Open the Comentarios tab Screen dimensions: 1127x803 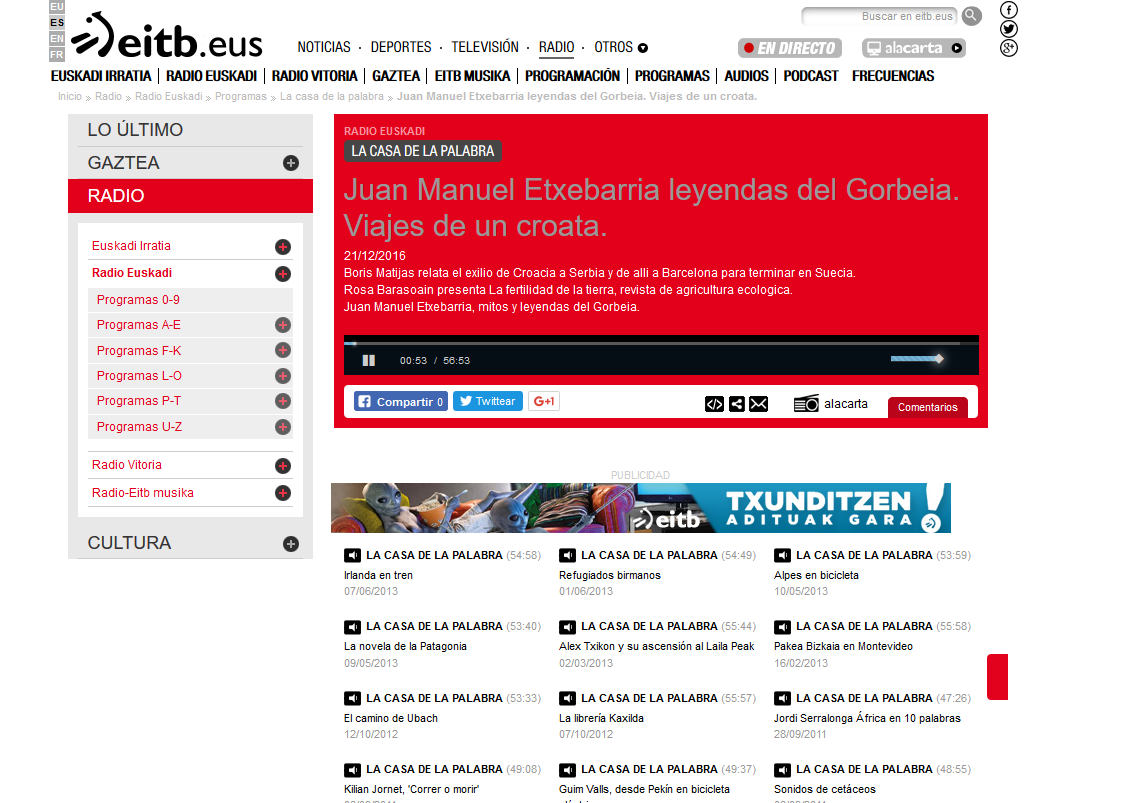click(x=927, y=407)
